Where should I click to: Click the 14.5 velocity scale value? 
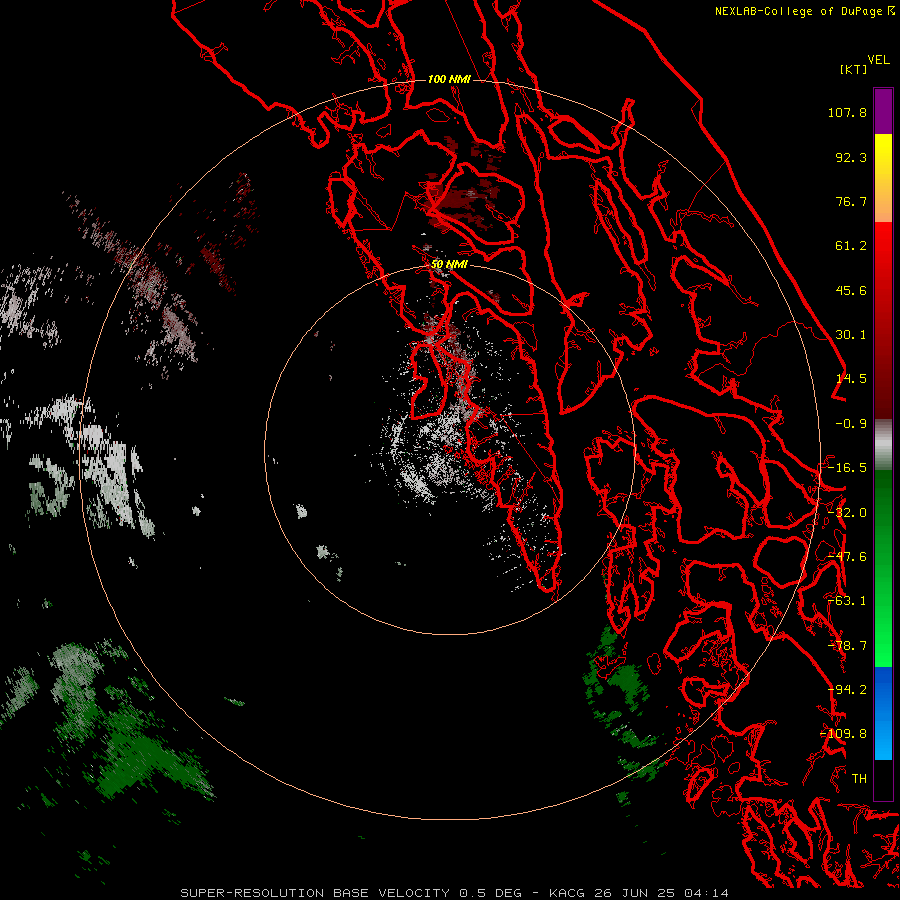(851, 379)
